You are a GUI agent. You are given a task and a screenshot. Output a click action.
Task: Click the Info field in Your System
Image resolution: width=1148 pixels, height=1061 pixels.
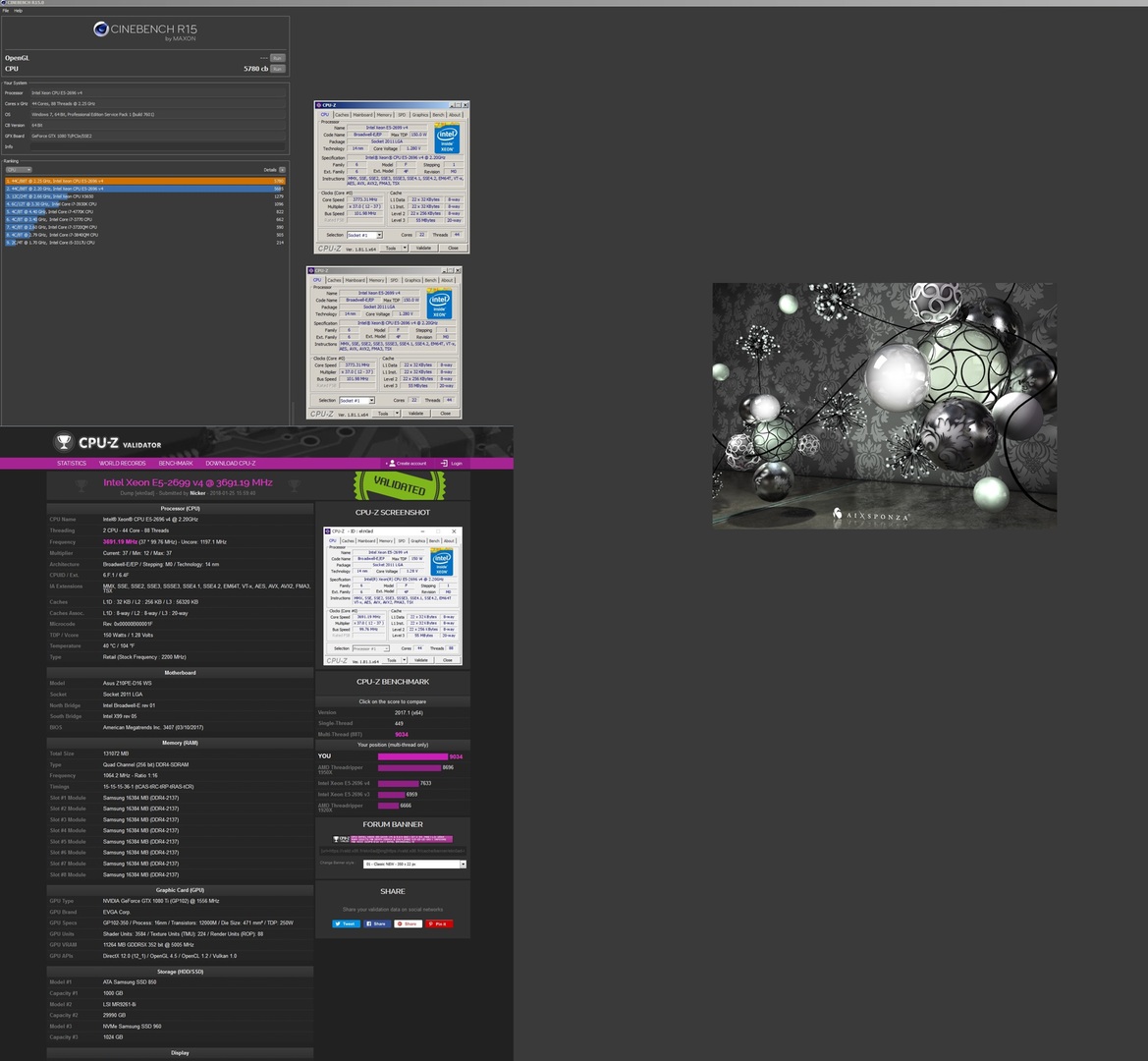tap(157, 146)
